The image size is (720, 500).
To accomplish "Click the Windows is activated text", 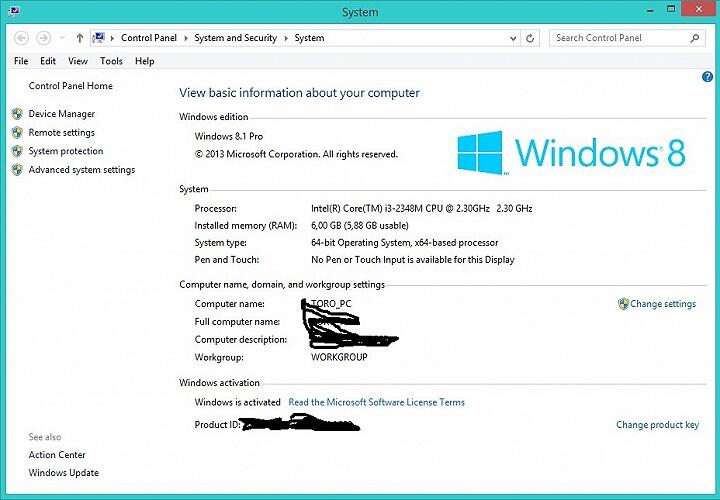I will [x=237, y=402].
